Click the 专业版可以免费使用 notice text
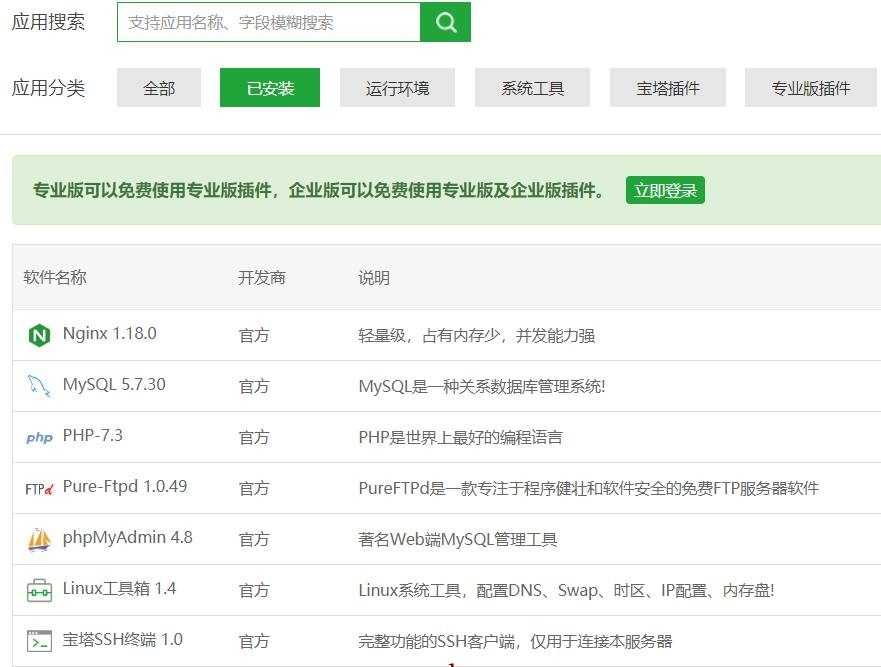The width and height of the screenshot is (881, 667). pyautogui.click(x=318, y=190)
